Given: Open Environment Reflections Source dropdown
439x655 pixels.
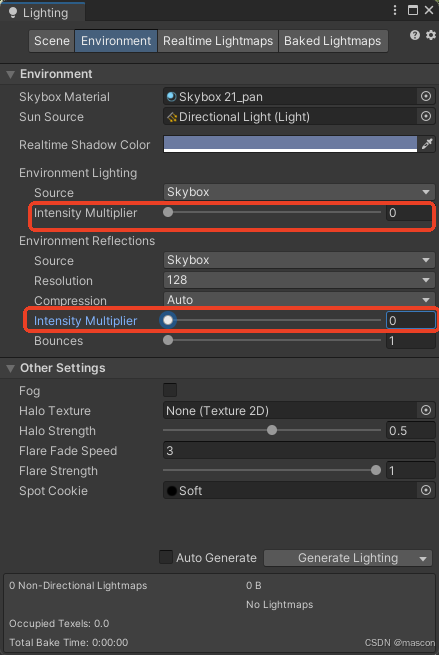Looking at the screenshot, I should 299,260.
